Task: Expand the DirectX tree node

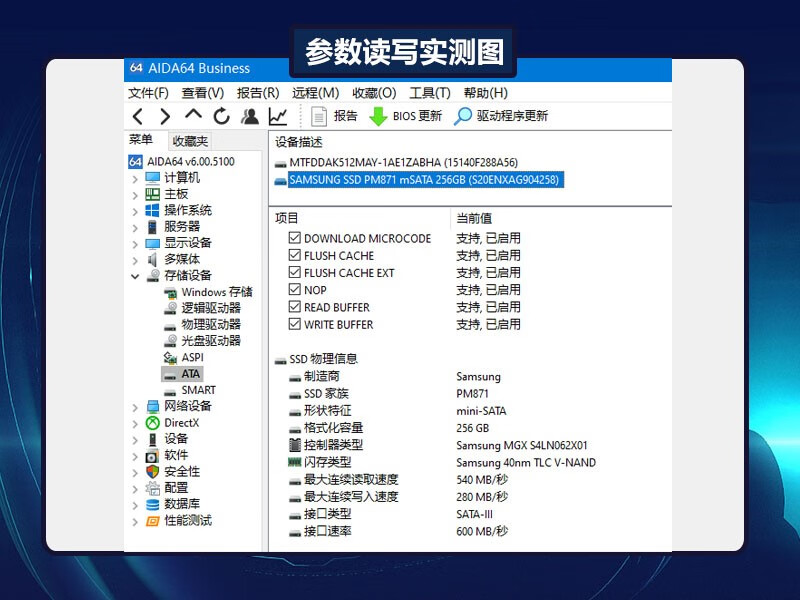Action: (x=135, y=424)
